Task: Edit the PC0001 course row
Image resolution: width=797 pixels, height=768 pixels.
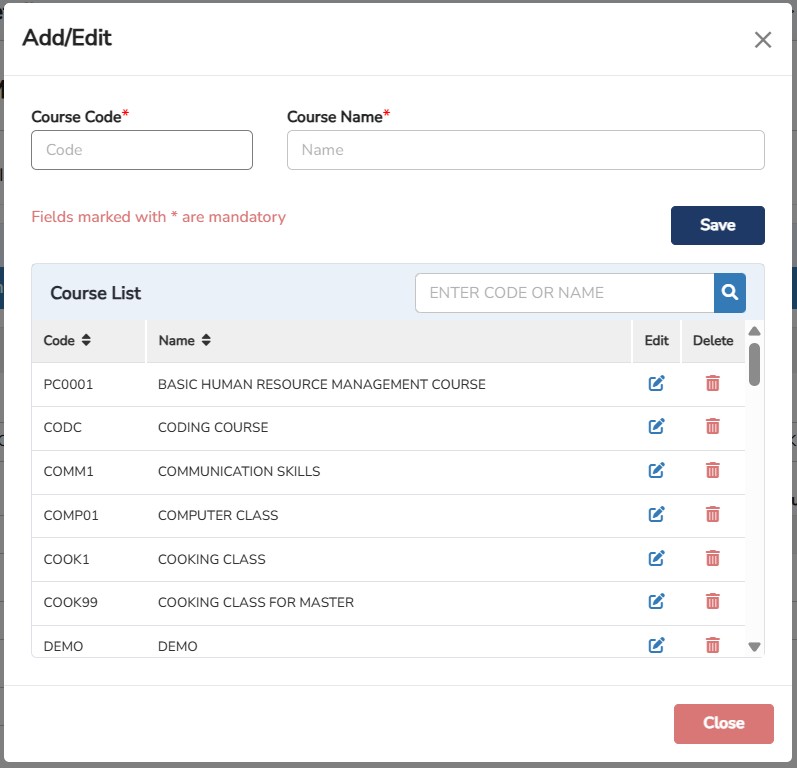Action: click(656, 384)
